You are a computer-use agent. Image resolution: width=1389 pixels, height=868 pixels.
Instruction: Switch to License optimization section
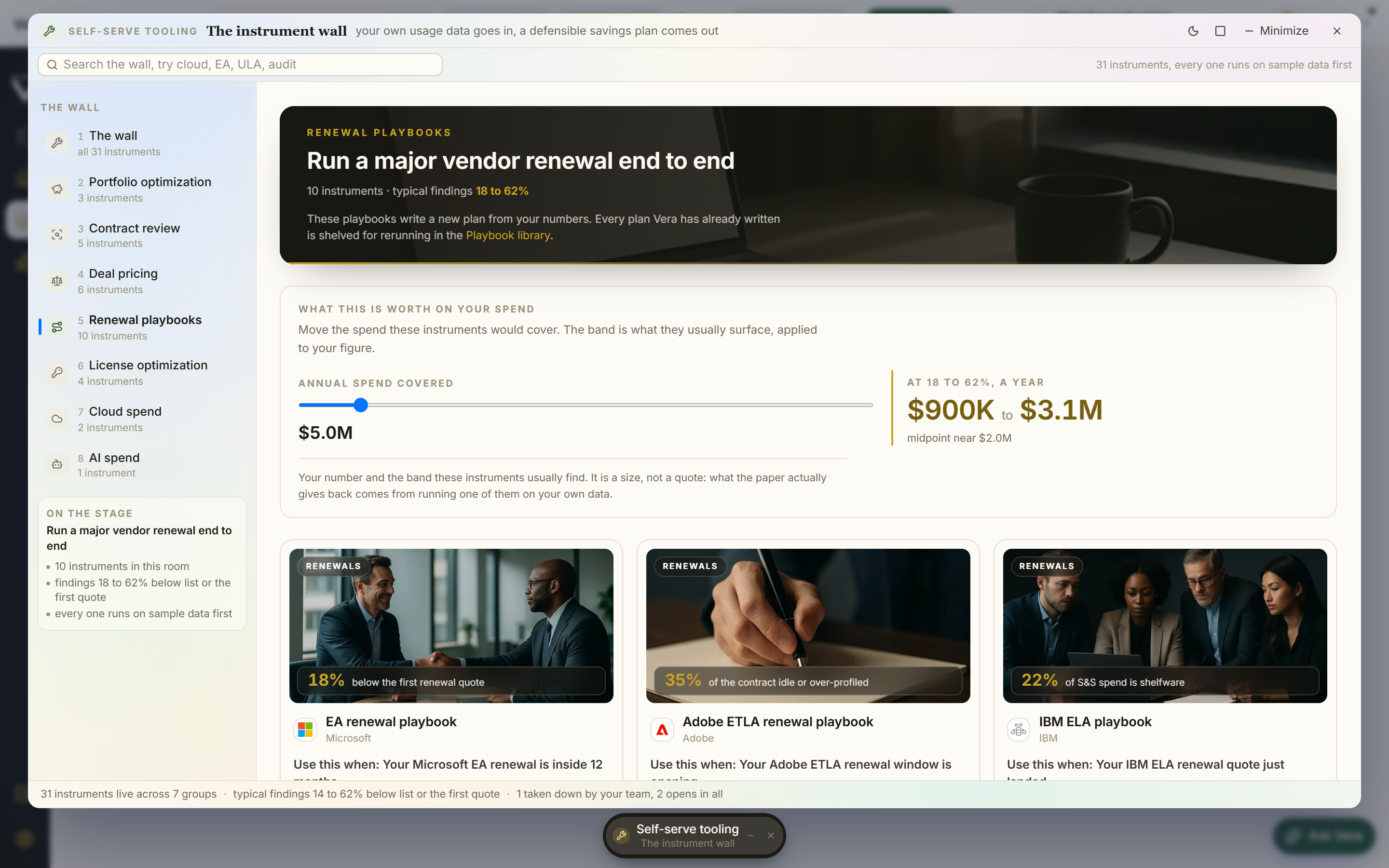point(142,373)
